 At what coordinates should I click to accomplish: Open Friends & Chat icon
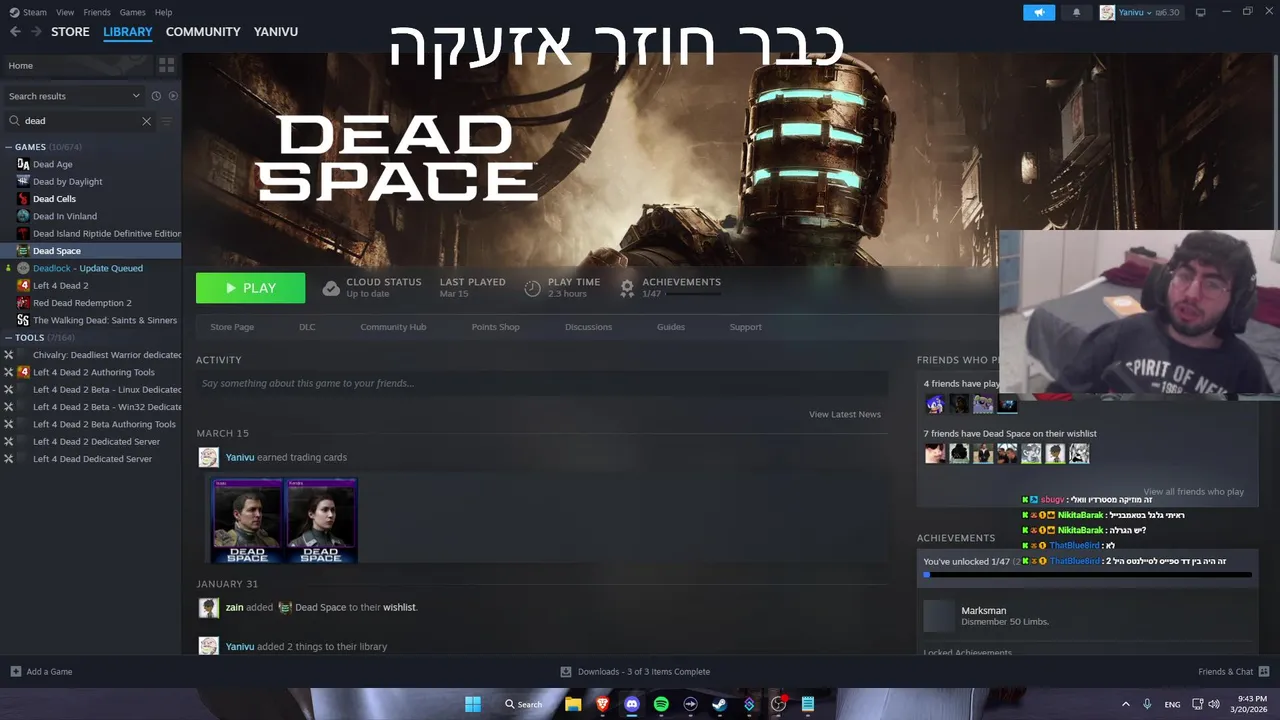click(x=1264, y=672)
